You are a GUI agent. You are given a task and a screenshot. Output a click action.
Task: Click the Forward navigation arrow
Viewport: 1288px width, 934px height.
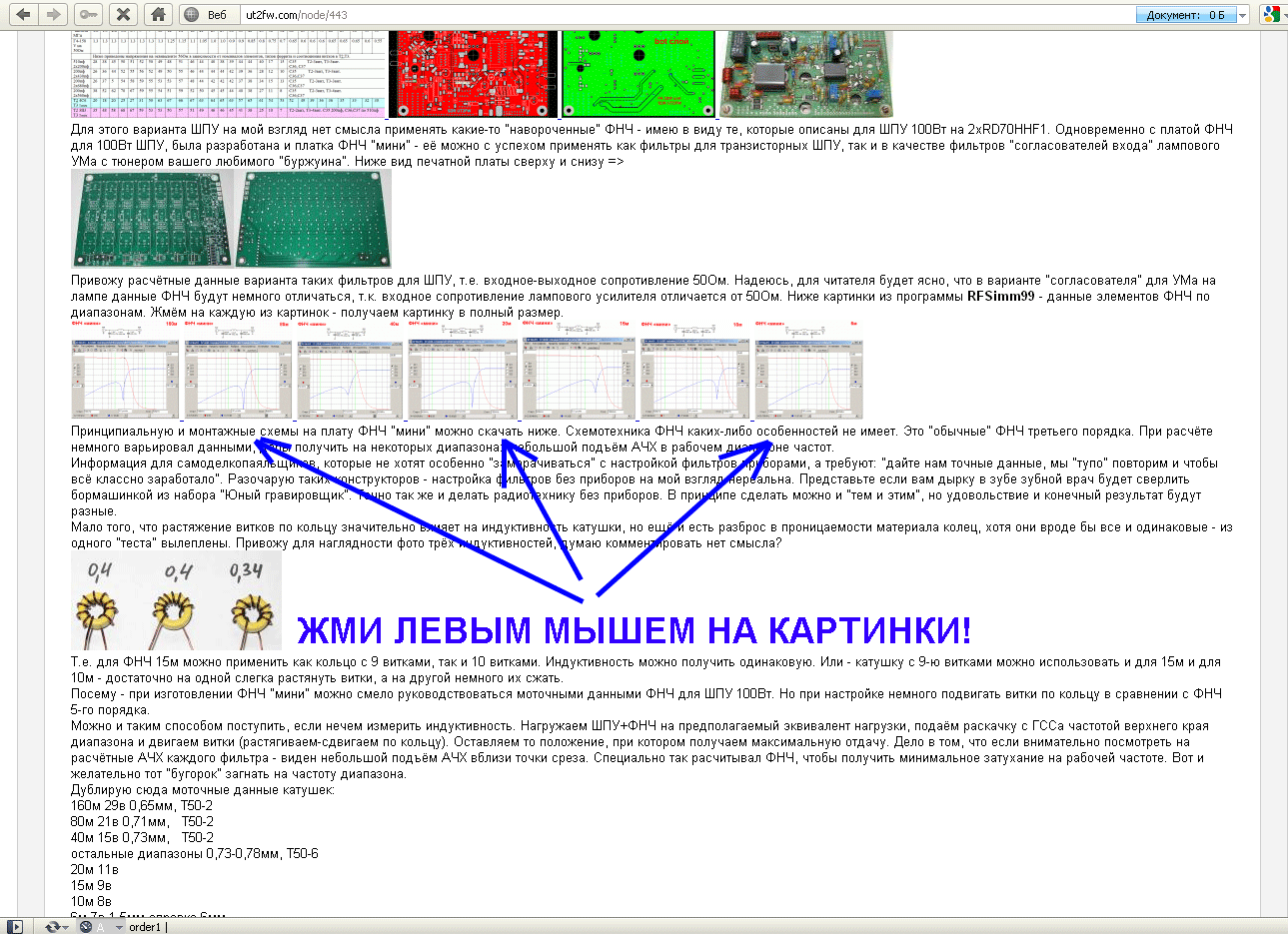click(x=54, y=14)
